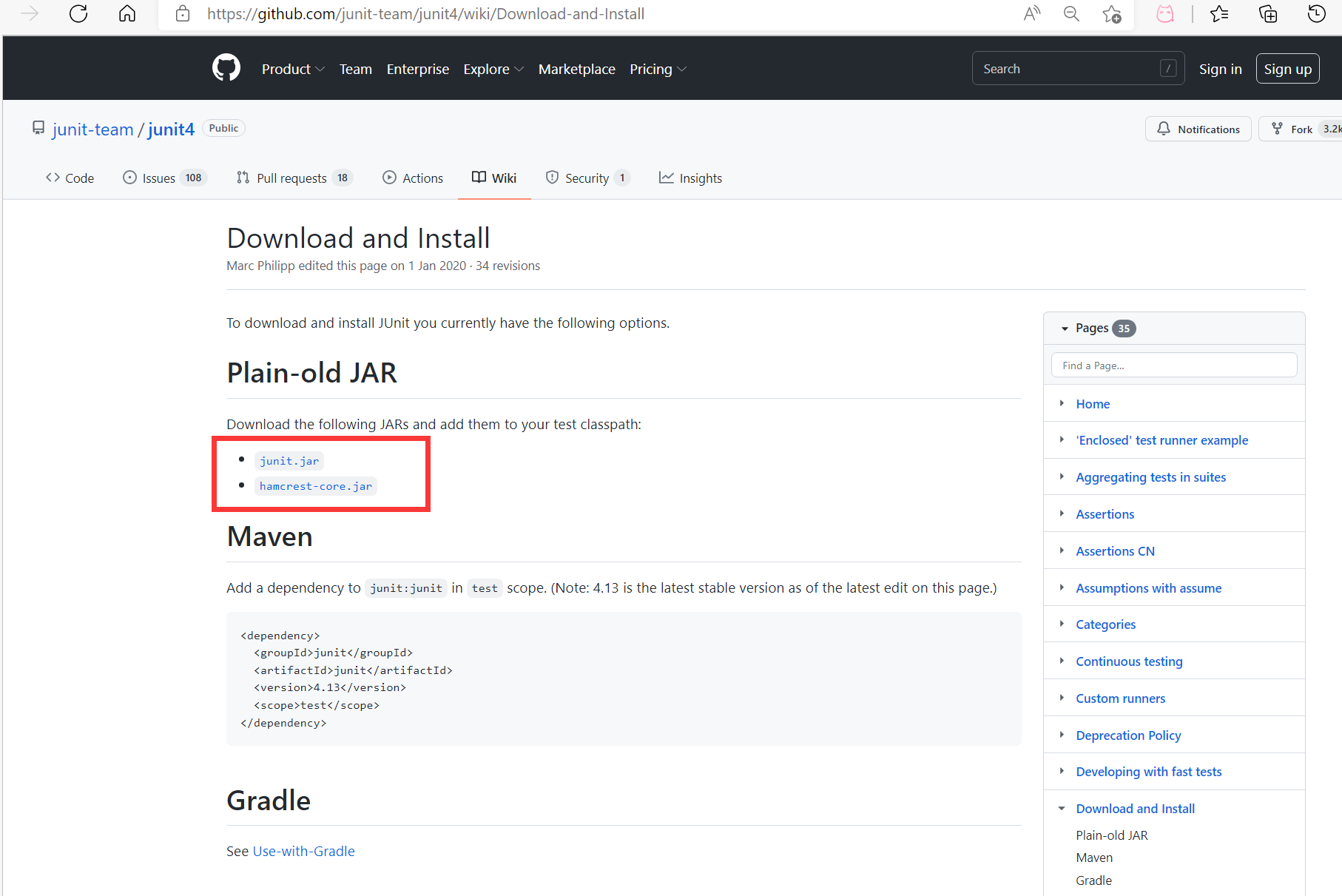Click the site lock icon in address bar
The height and width of the screenshot is (896, 1342).
183,14
